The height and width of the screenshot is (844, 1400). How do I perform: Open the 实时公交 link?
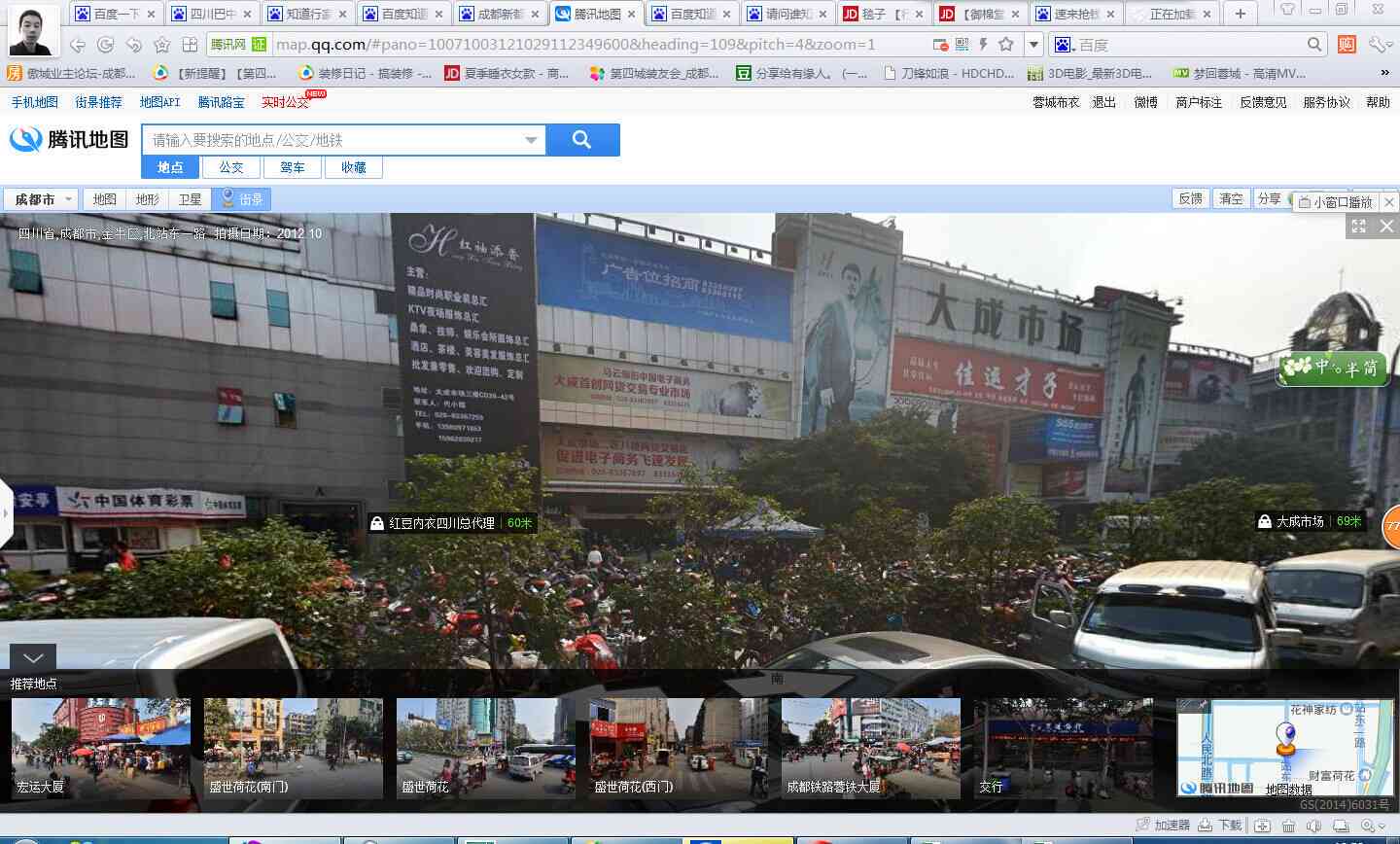pyautogui.click(x=286, y=102)
